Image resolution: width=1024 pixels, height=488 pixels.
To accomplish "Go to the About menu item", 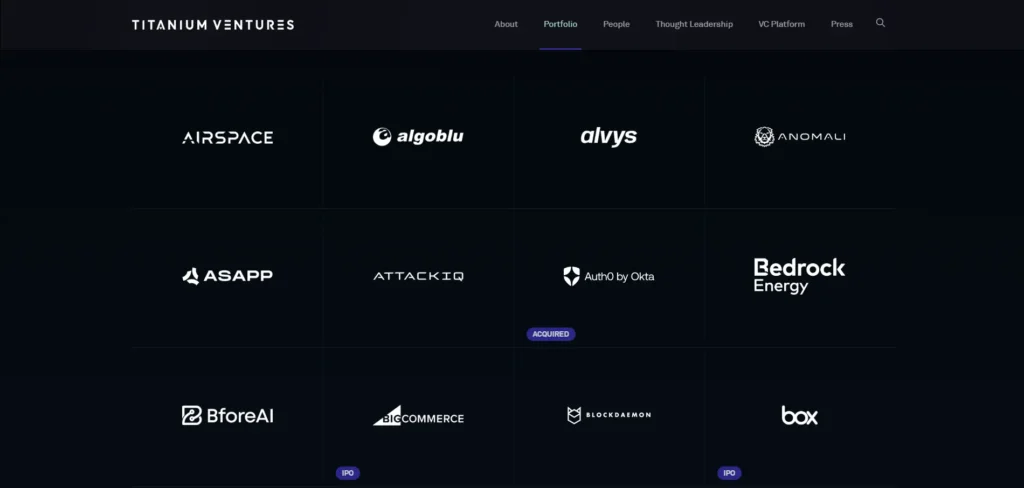I will (x=506, y=24).
